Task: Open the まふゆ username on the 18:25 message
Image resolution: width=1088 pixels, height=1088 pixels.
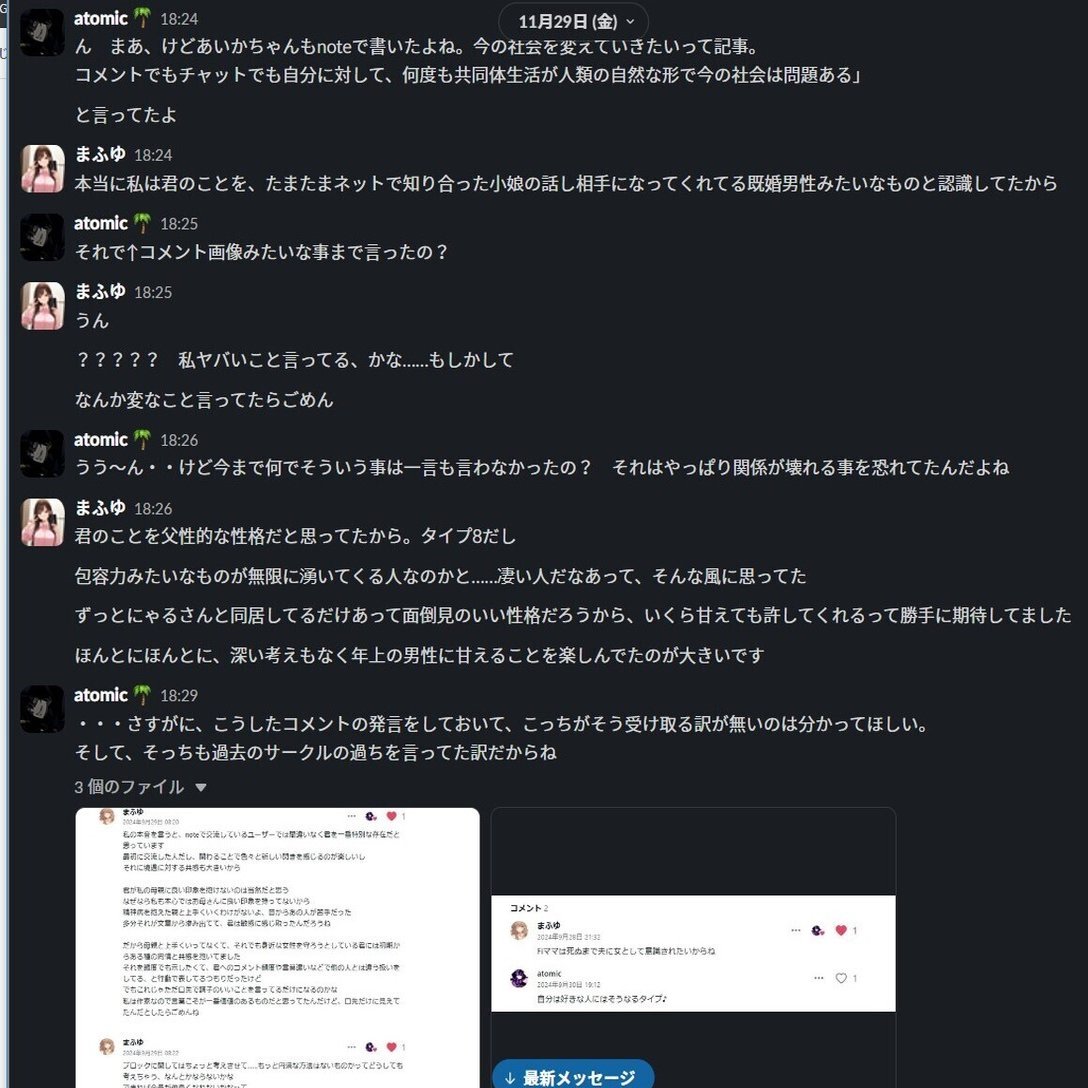Action: [100, 291]
